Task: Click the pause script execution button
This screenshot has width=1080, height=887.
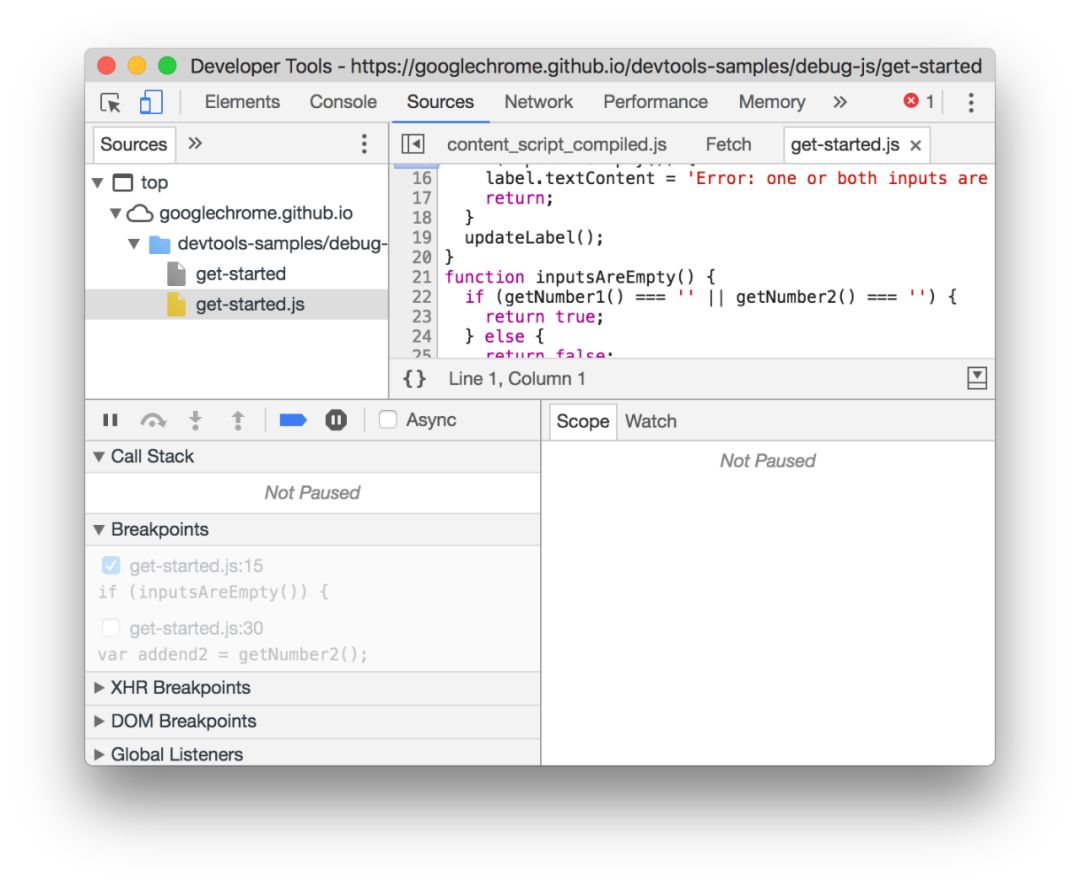Action: [x=110, y=420]
